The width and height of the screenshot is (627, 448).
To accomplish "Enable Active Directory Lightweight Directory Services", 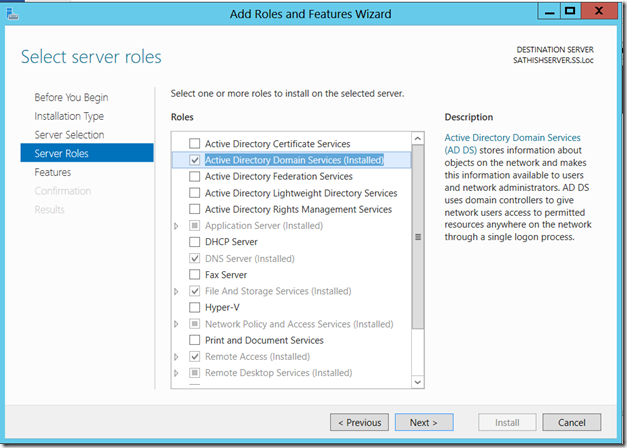I will click(x=195, y=193).
